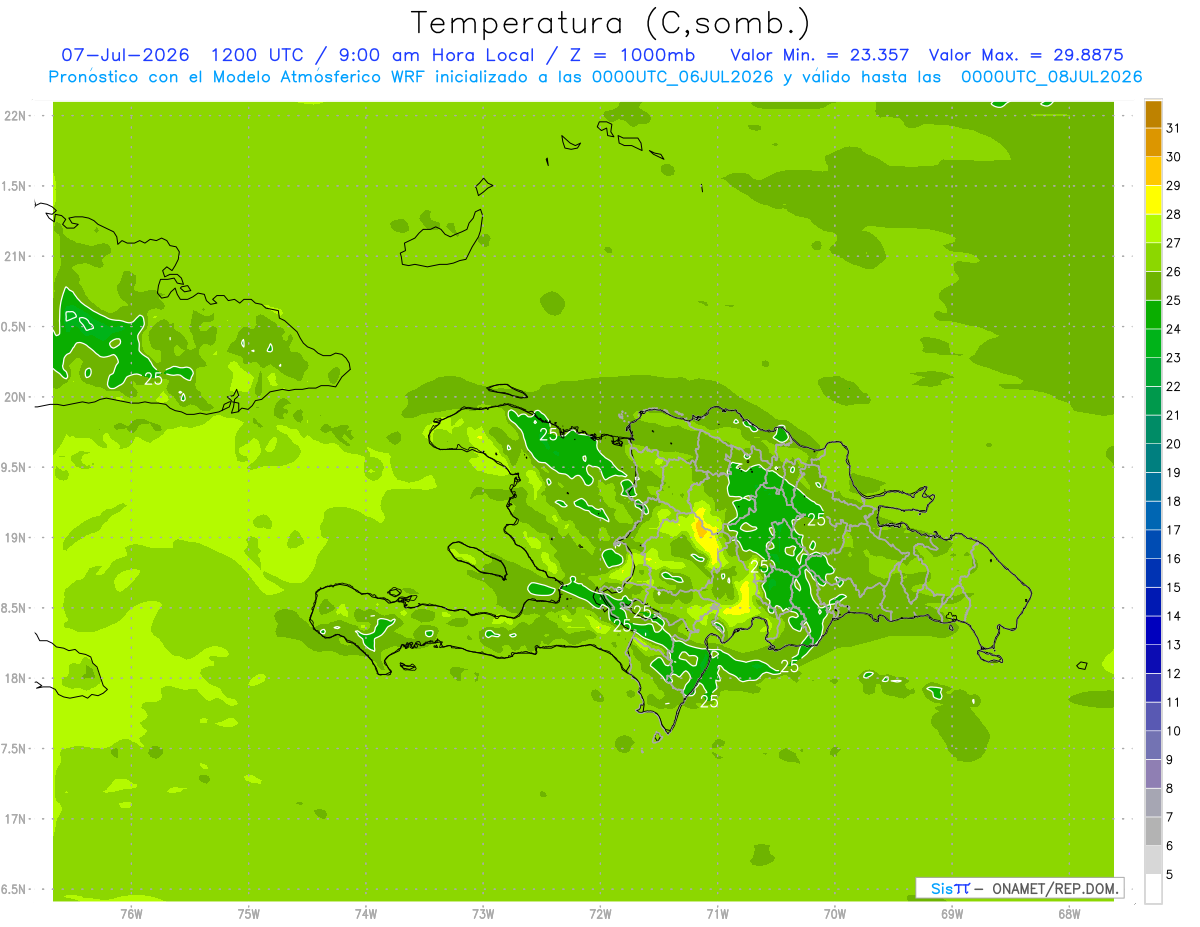Click the teal 20 degree legend swatch

point(1153,430)
